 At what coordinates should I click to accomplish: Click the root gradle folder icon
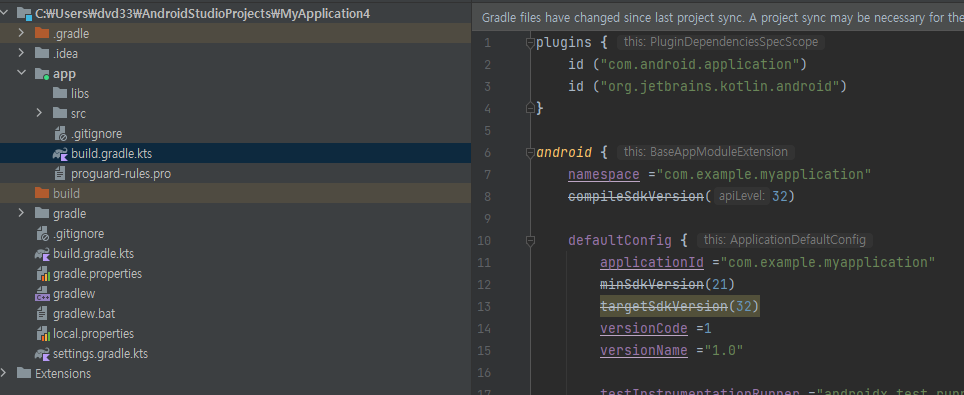click(x=42, y=213)
